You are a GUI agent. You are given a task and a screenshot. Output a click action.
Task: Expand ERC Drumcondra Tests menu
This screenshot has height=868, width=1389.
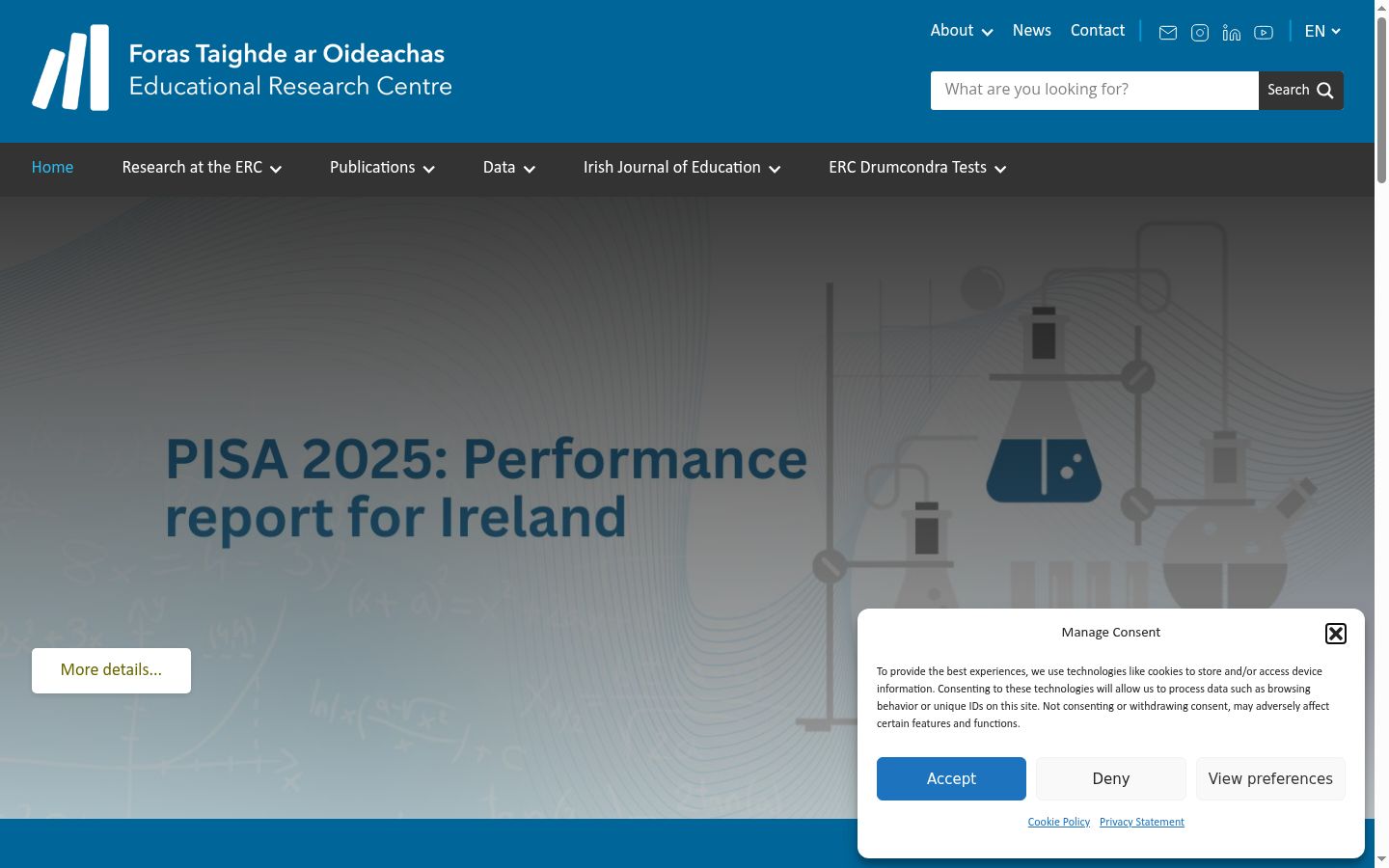(x=917, y=168)
